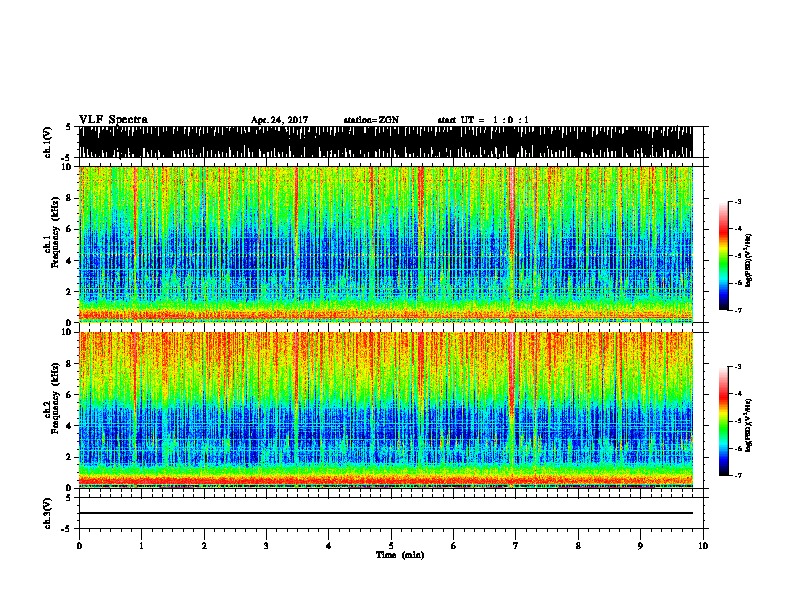Click the upper ch.1 color scale bar

click(724, 256)
